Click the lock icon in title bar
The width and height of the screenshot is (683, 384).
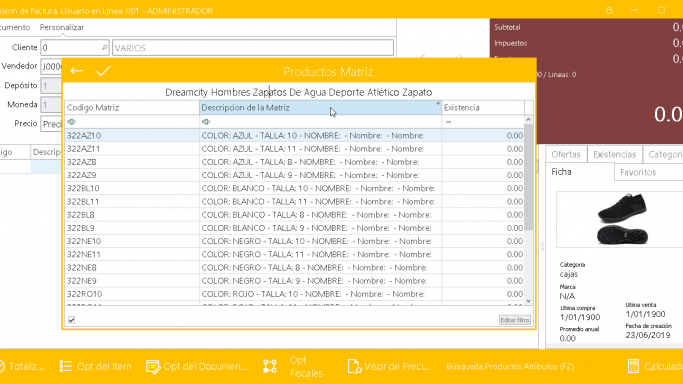click(609, 10)
